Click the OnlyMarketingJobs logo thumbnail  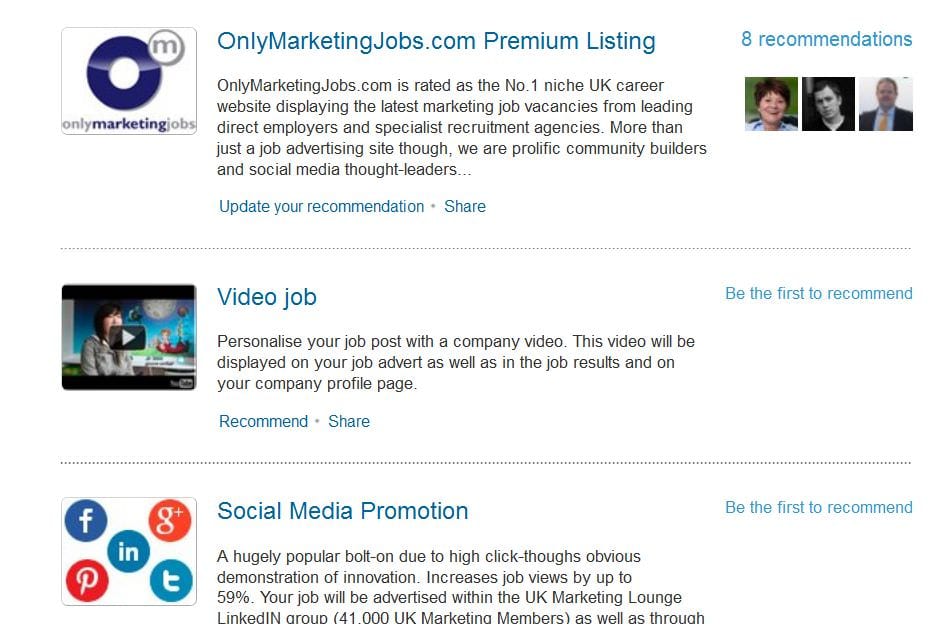[x=129, y=81]
